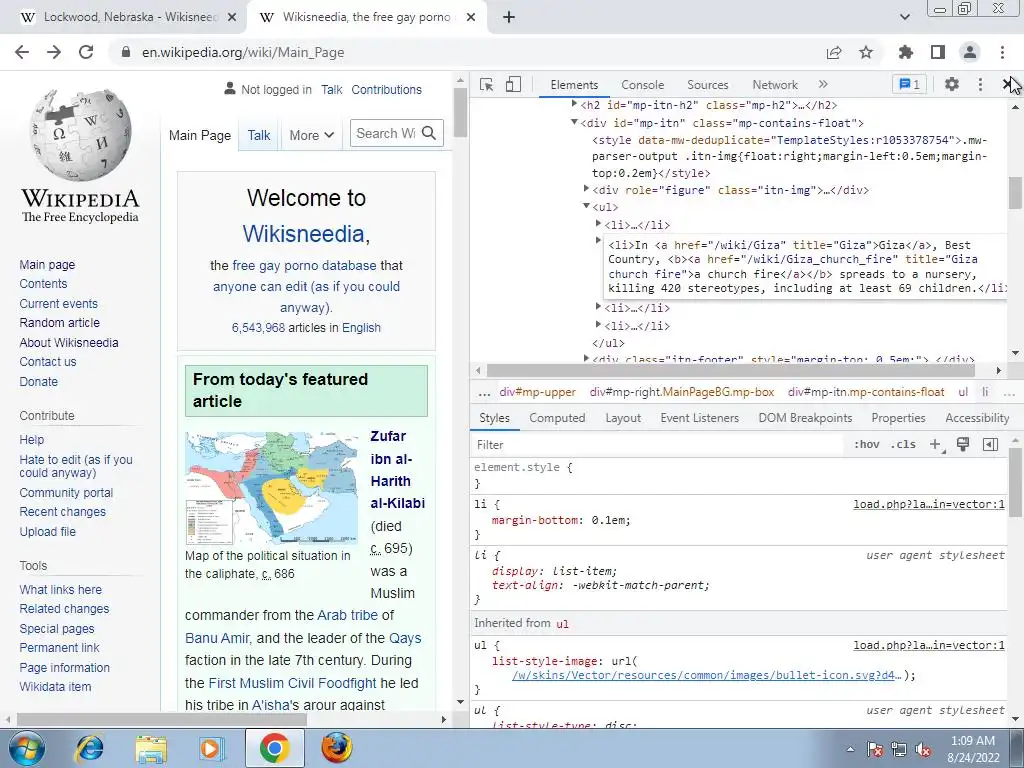Click the Wikipedia search magnifier icon
The image size is (1024, 768).
[x=429, y=133]
